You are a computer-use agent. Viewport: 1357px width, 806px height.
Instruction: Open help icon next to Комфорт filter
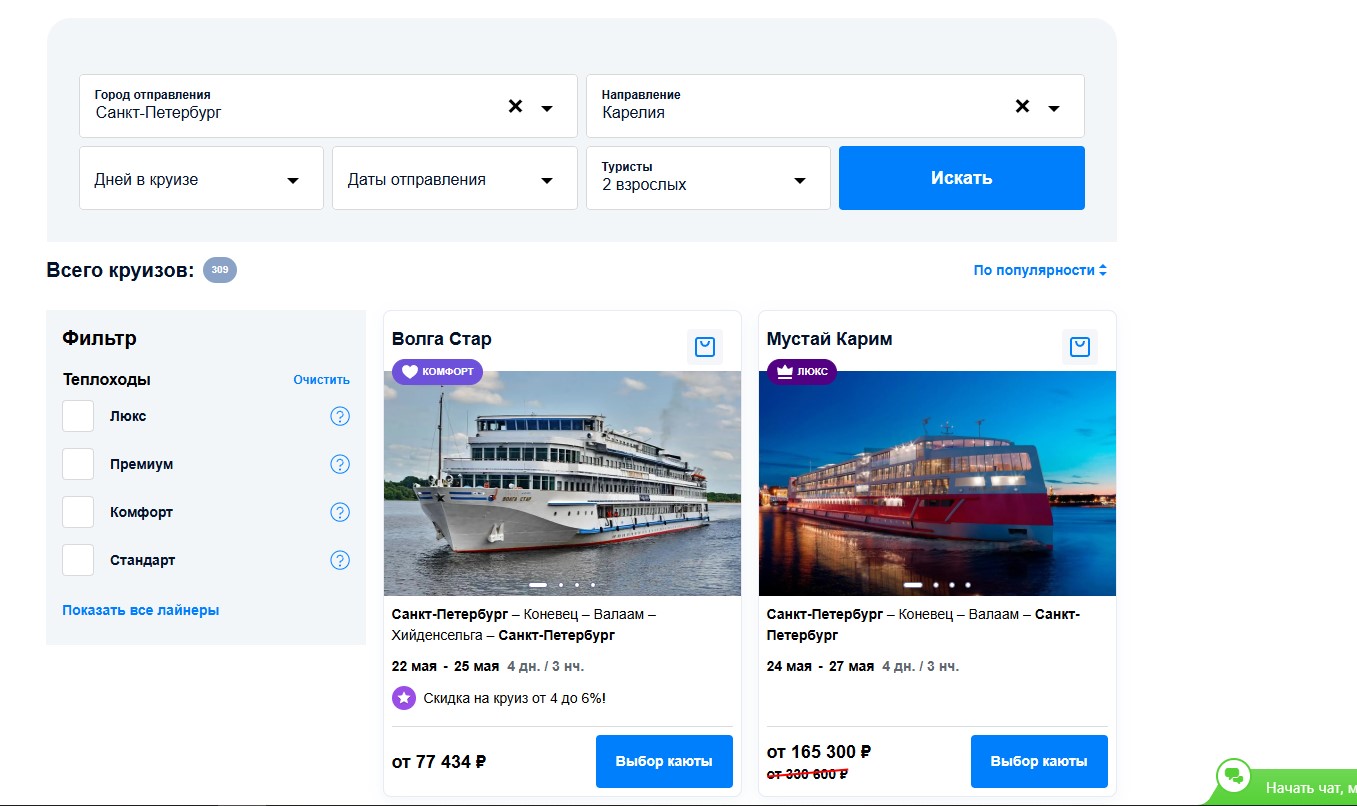coord(340,512)
